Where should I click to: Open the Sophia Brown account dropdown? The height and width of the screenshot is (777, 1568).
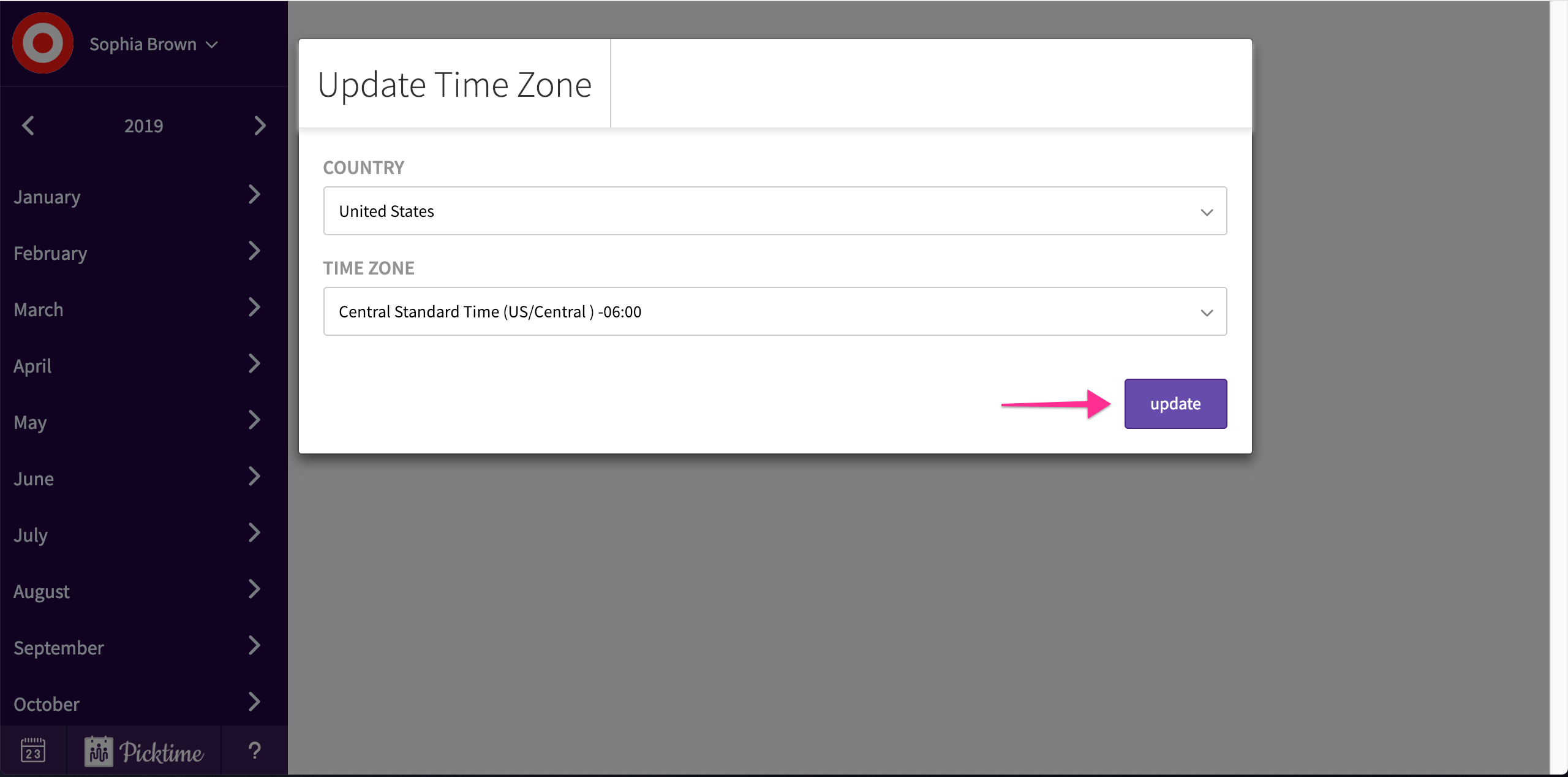click(x=153, y=44)
